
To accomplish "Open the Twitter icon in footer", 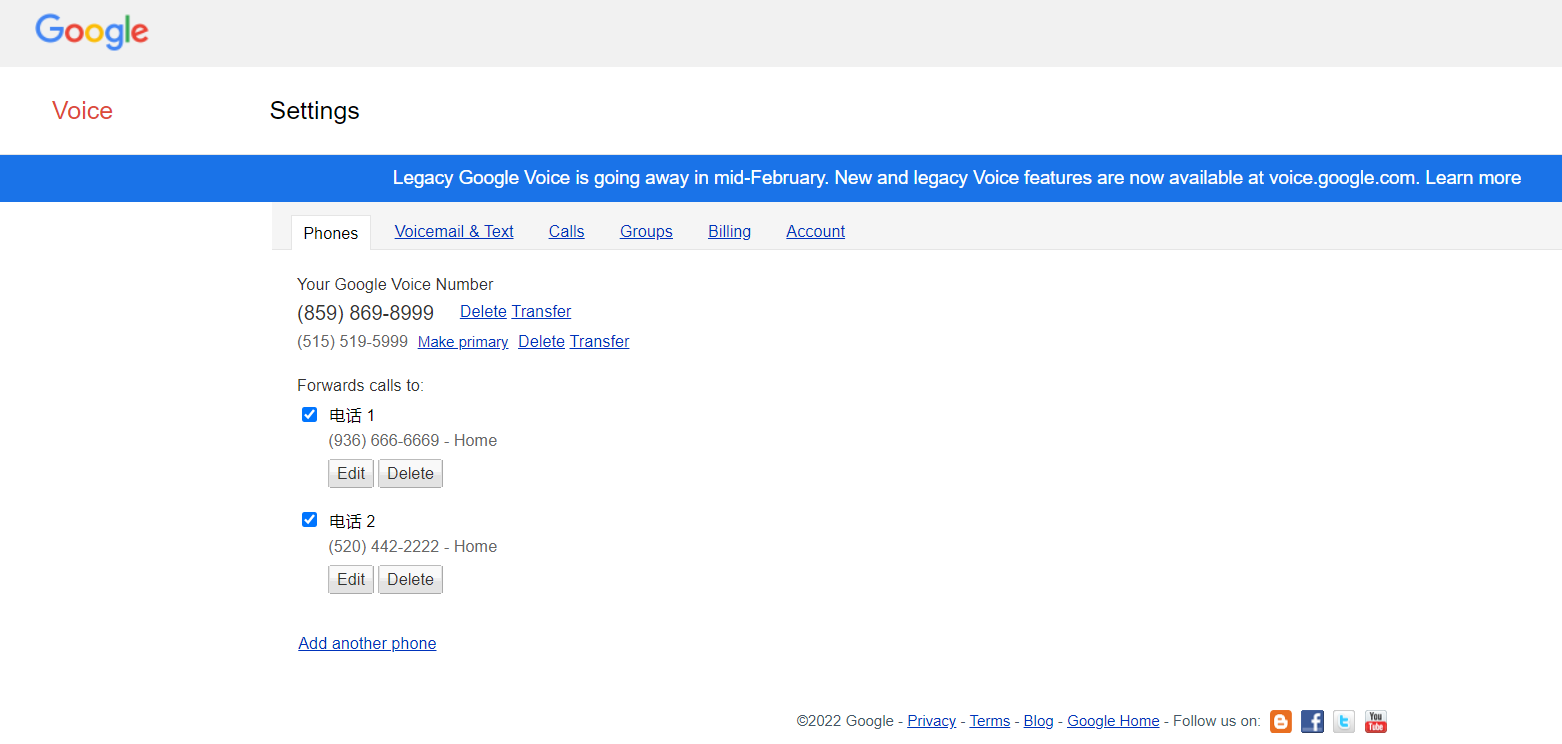I will (1344, 721).
